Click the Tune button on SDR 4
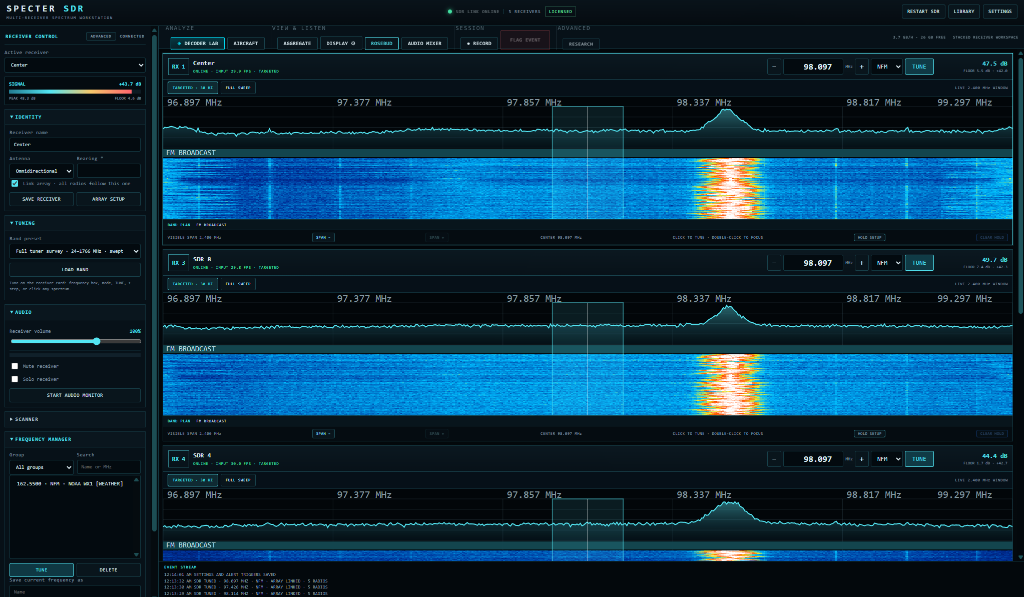The height and width of the screenshot is (597, 1024). tap(919, 459)
